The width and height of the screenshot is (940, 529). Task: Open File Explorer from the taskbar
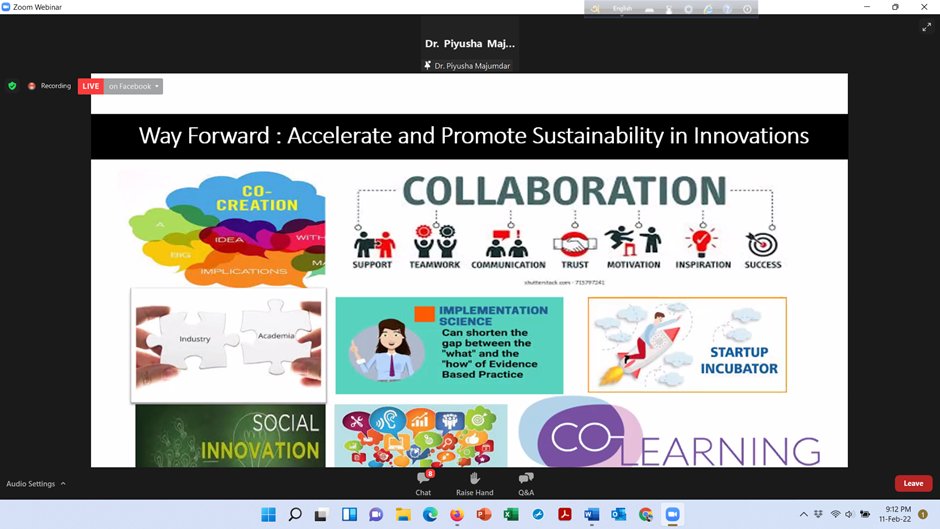403,515
